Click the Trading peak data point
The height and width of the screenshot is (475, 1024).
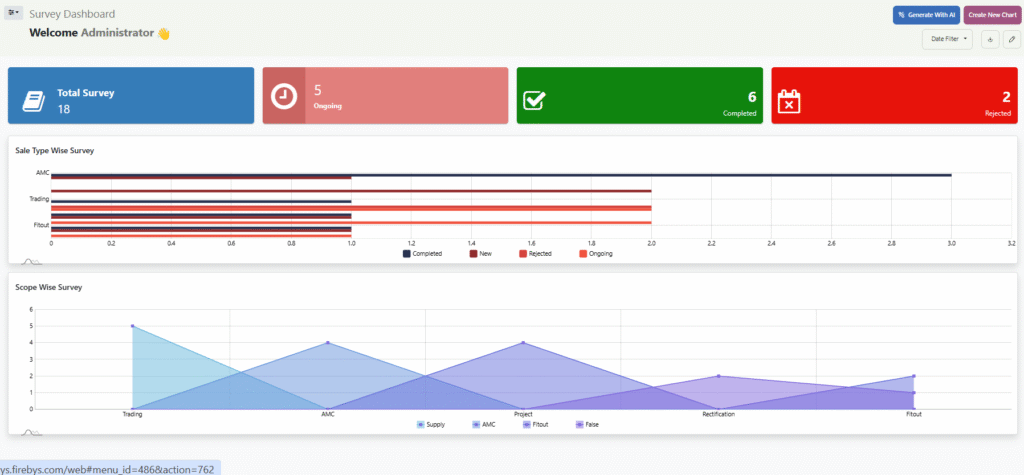click(132, 326)
